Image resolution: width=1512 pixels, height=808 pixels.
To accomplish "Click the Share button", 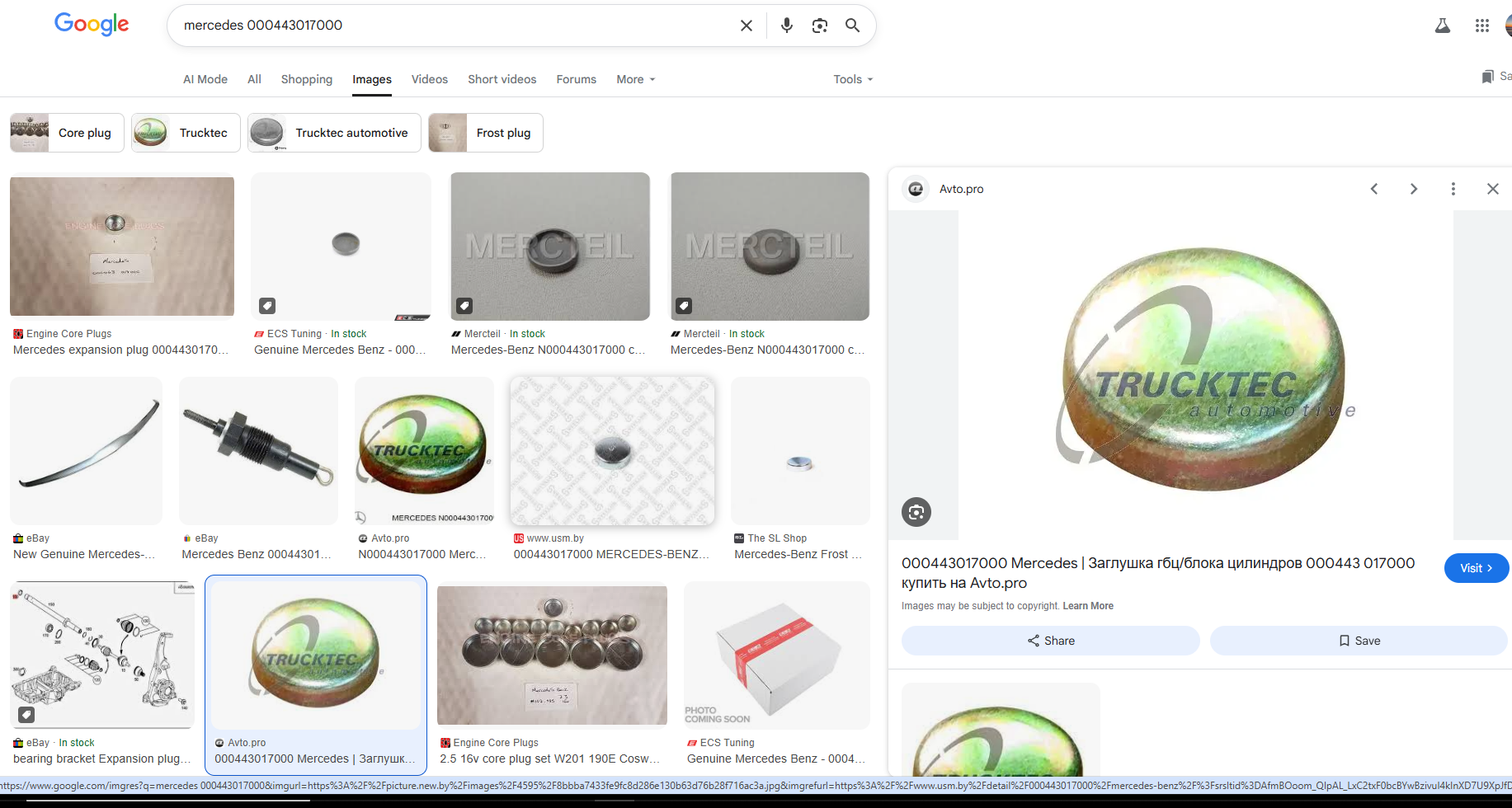I will pyautogui.click(x=1050, y=641).
